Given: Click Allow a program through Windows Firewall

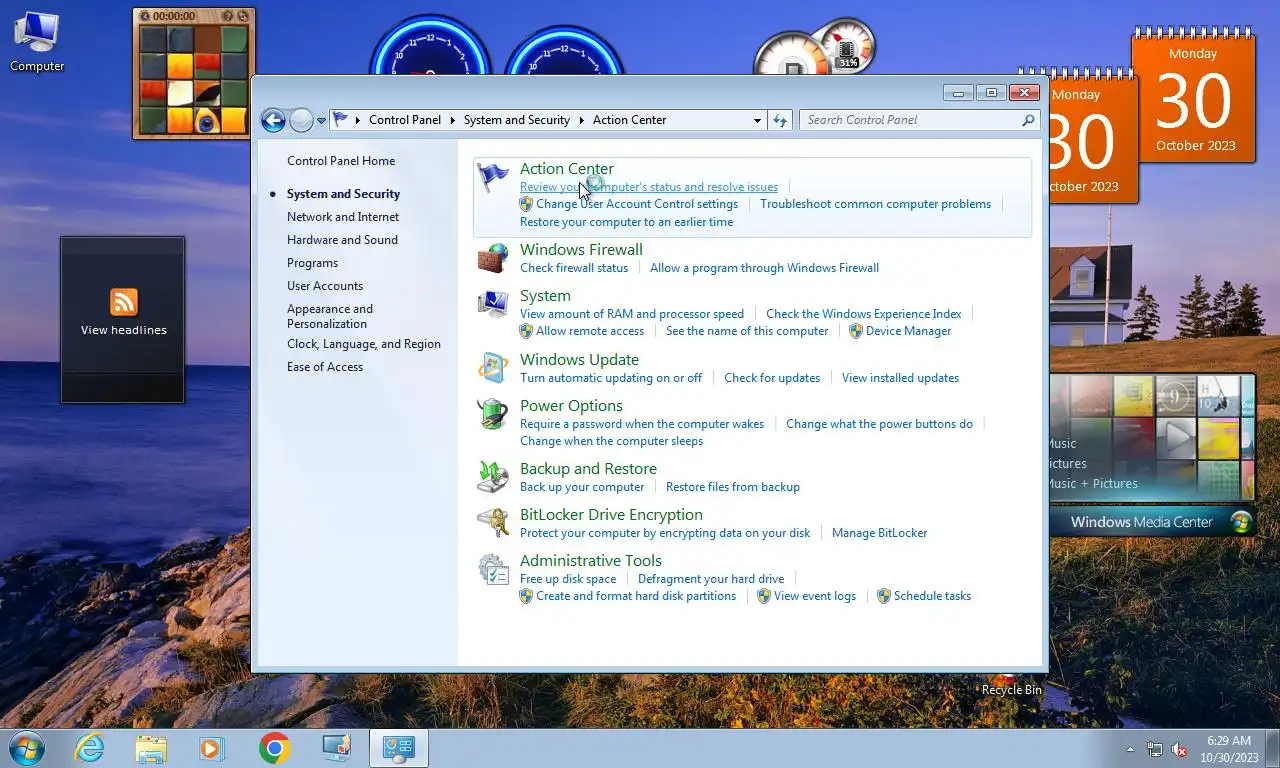Looking at the screenshot, I should [x=764, y=268].
